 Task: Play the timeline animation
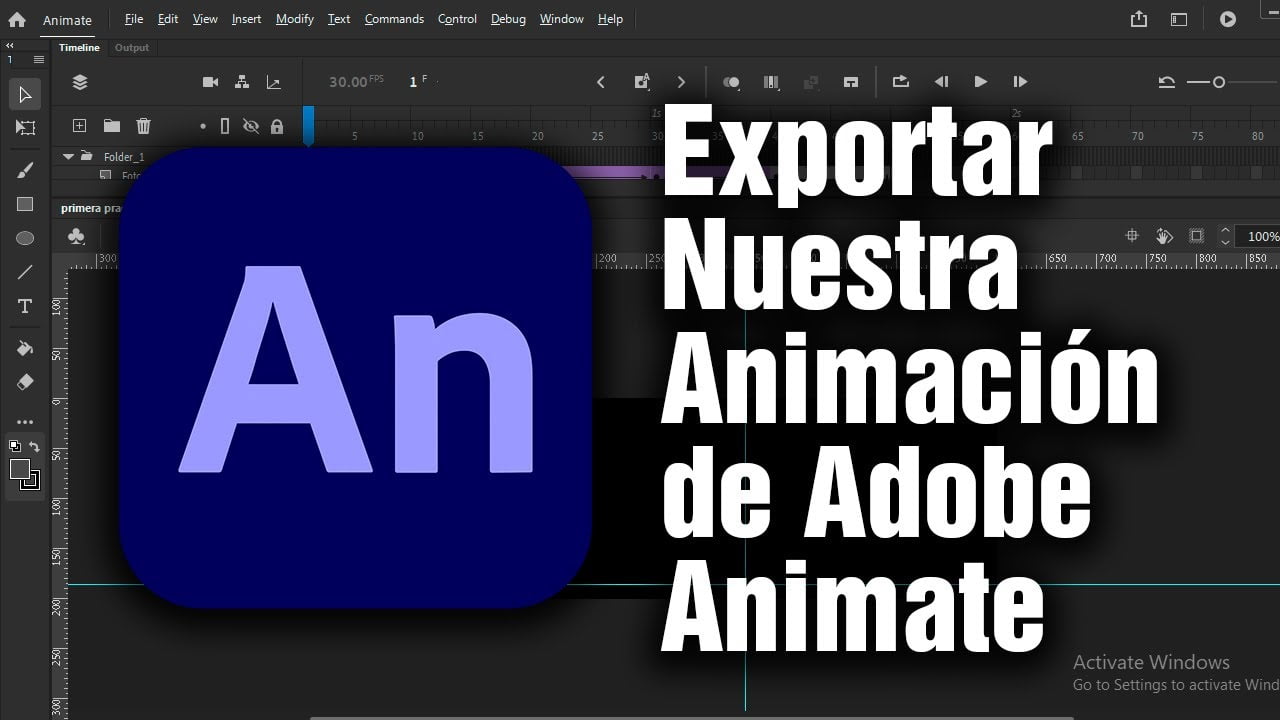pos(980,82)
